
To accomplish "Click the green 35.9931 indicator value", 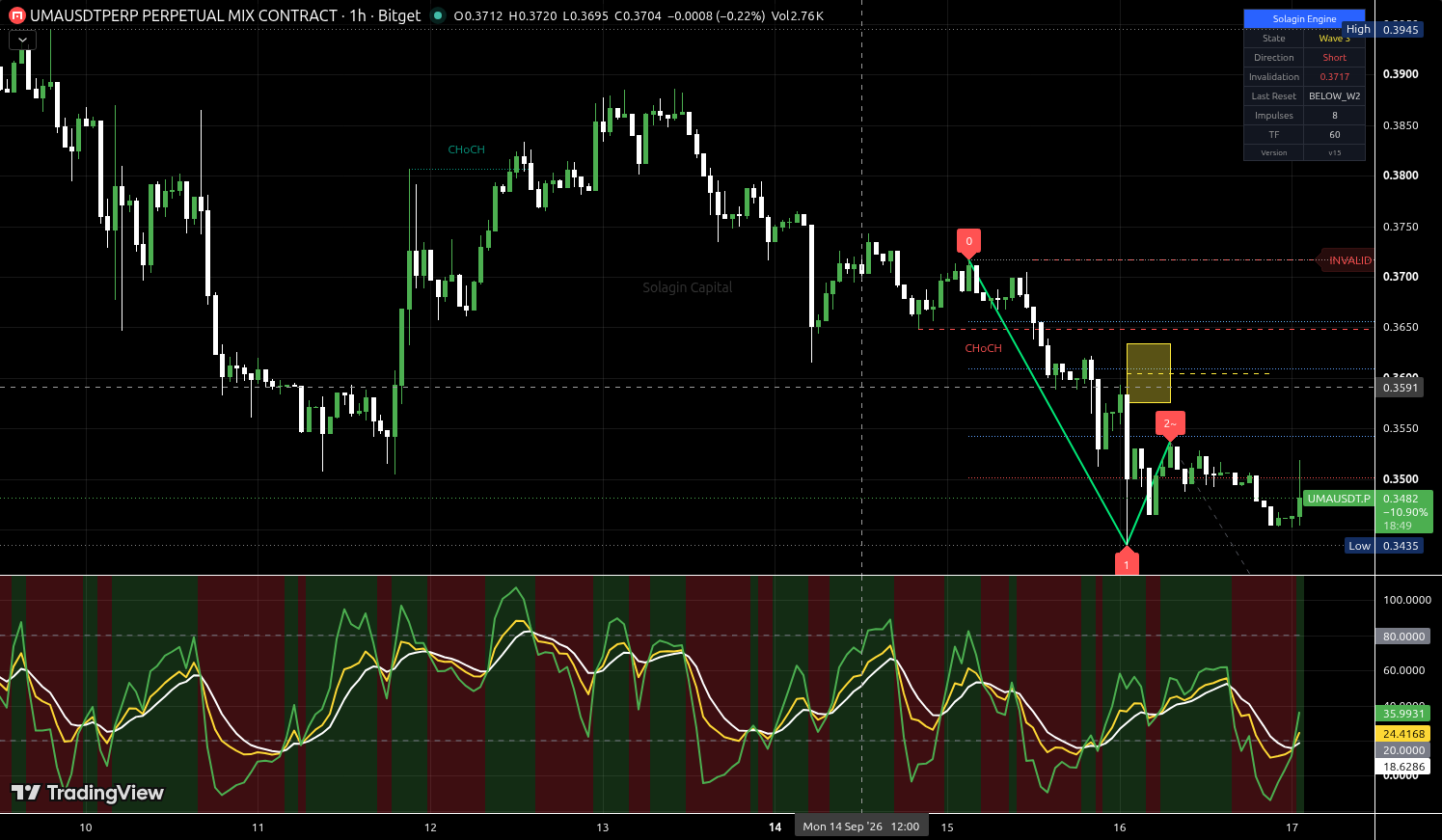I will tap(1403, 714).
